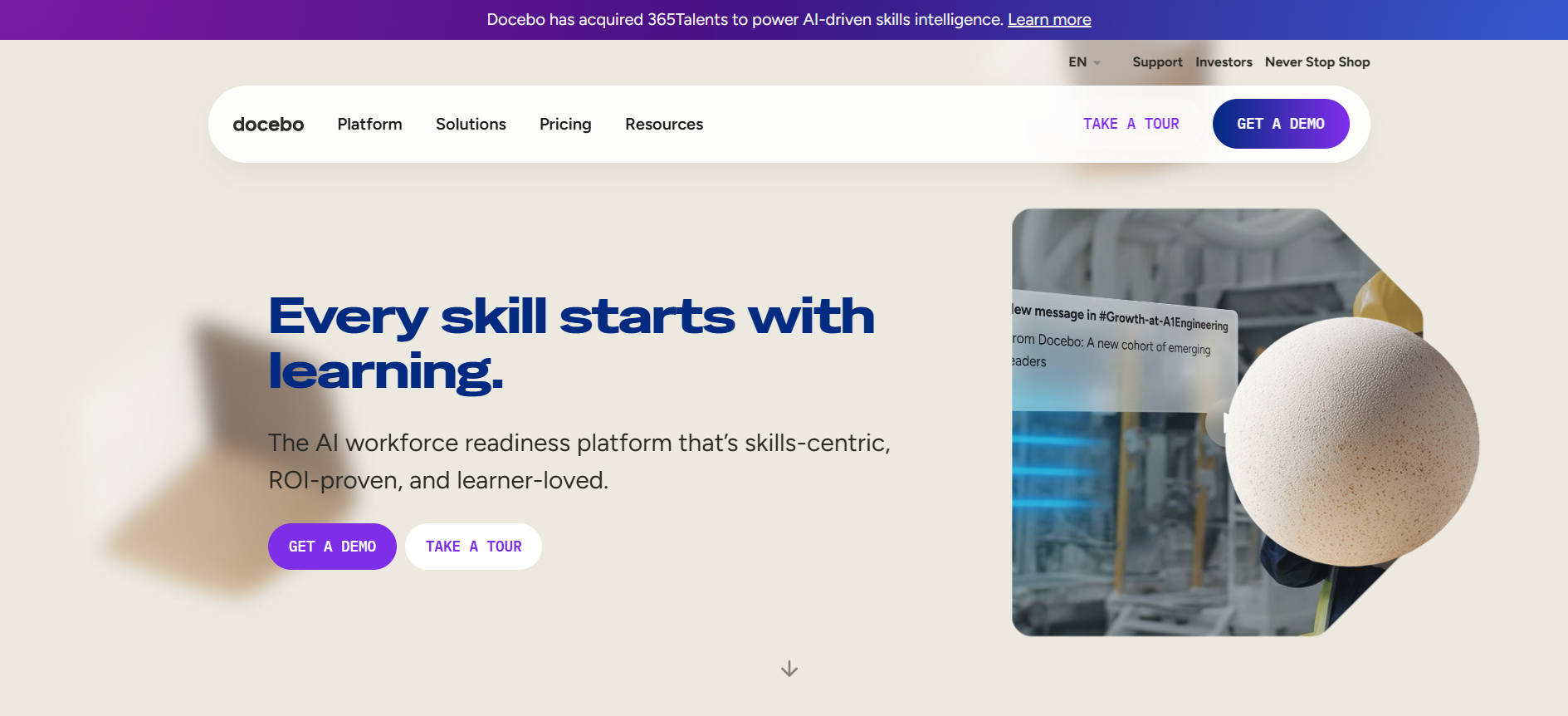Click the 365Talents acquisition announcement text

click(x=745, y=19)
